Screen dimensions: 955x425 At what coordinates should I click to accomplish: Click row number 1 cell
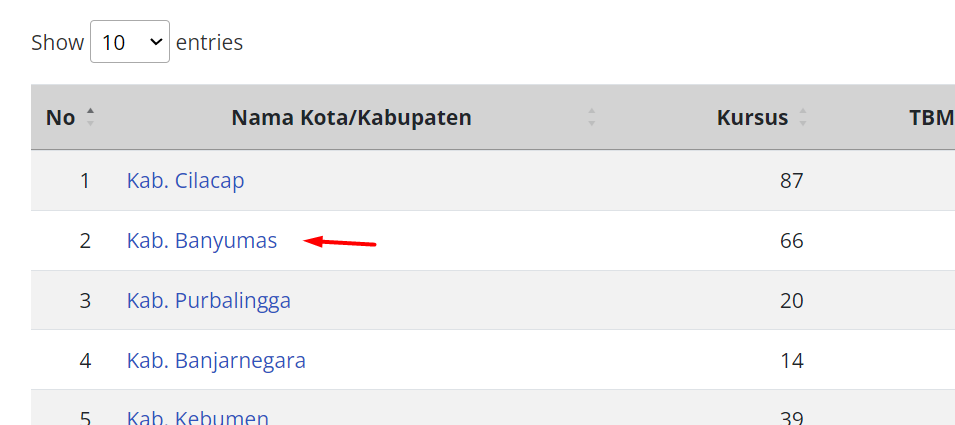[85, 181]
